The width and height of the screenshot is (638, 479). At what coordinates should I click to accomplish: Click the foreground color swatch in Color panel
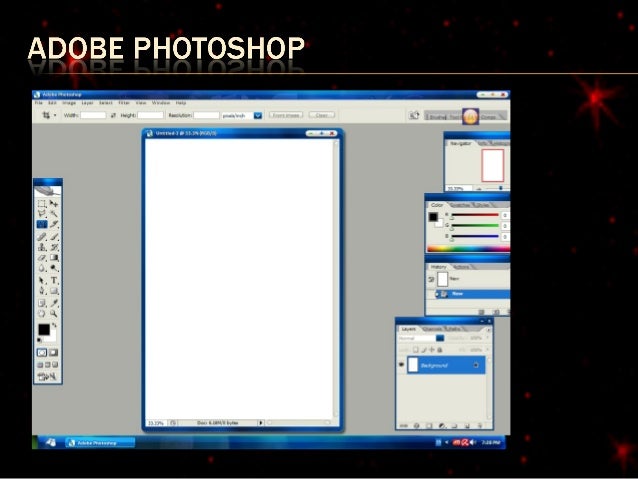pos(433,217)
